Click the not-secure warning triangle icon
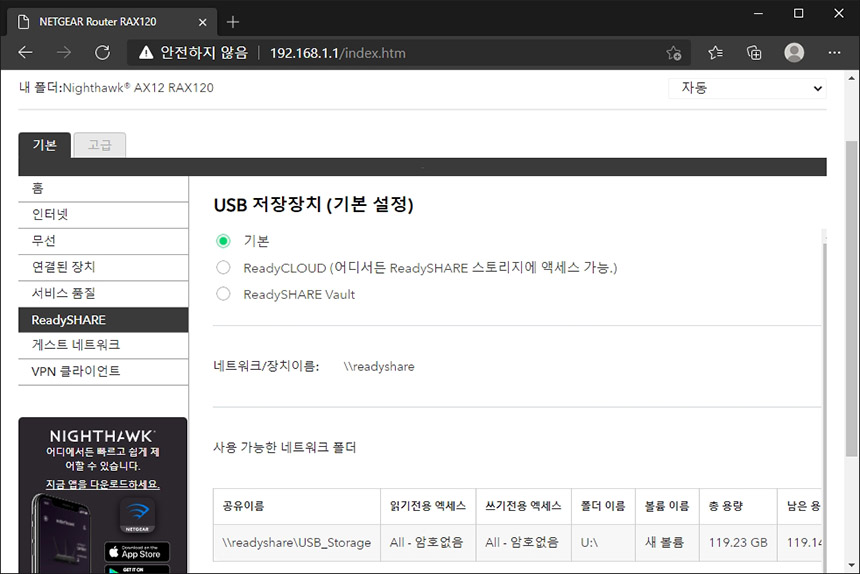860x574 pixels. pos(146,53)
